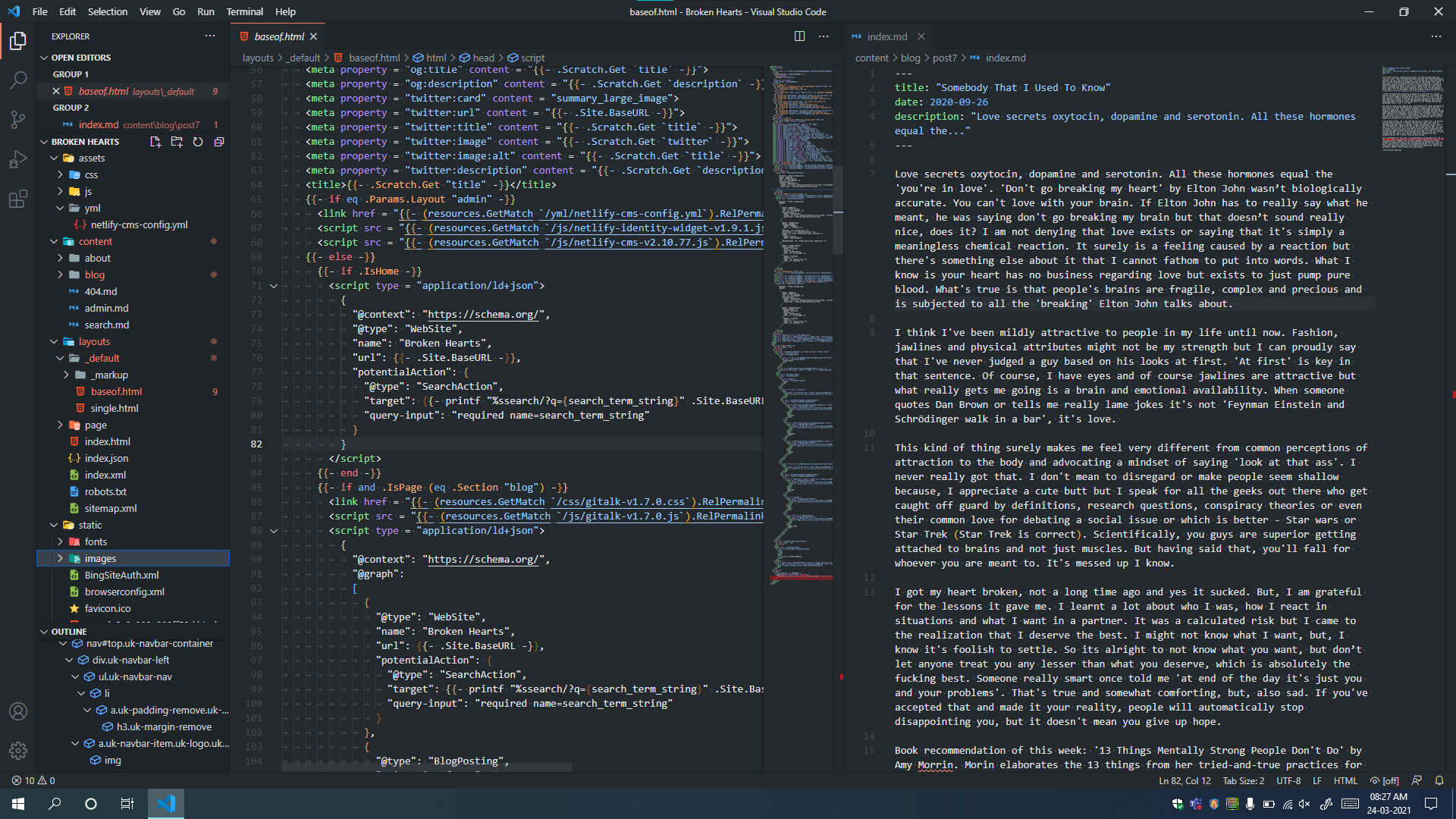
Task: Fold the script block at line 71
Action: tap(274, 286)
